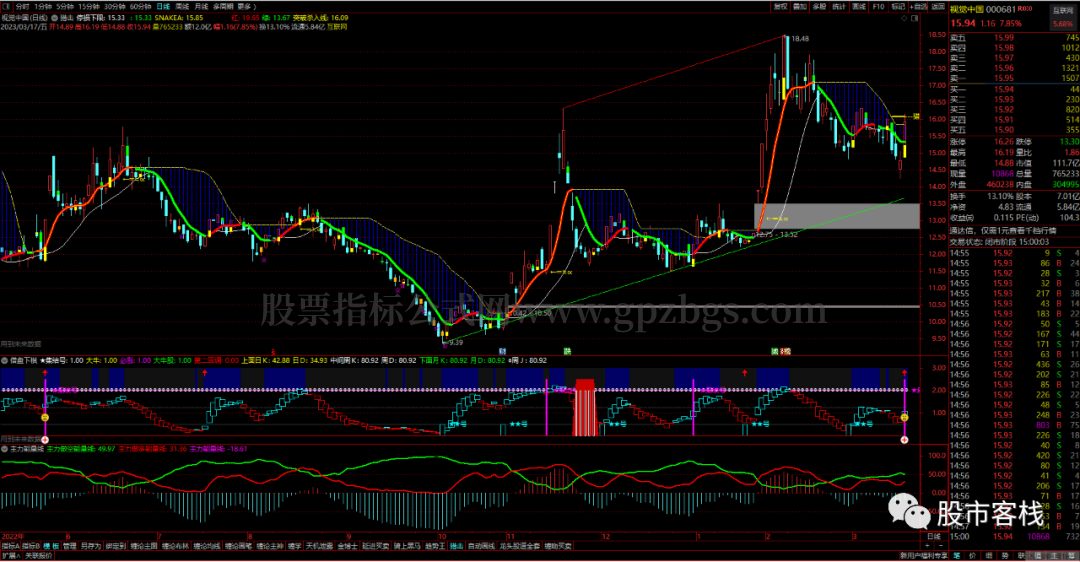Viewport: 1080px width, 562px height.
Task: Toggle the 借盘下挑 indicator panel circle icon
Action: [5, 360]
